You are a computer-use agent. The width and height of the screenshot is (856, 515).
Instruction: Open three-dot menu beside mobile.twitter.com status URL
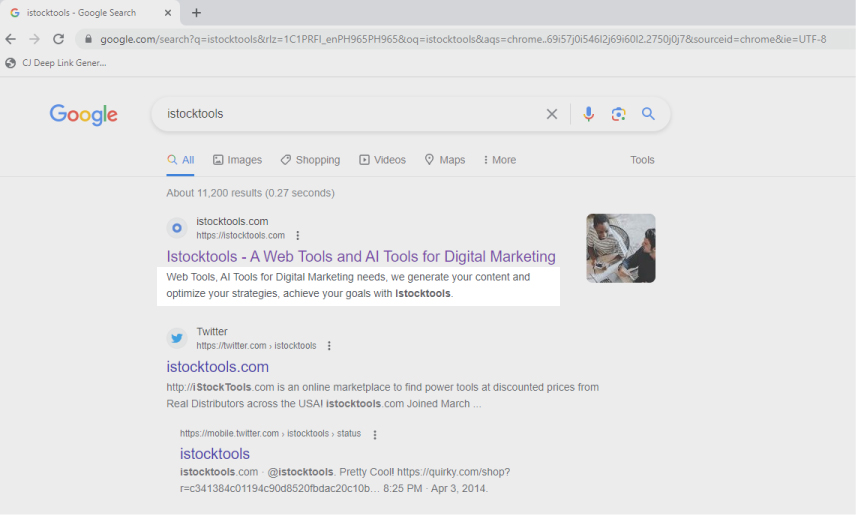374,434
